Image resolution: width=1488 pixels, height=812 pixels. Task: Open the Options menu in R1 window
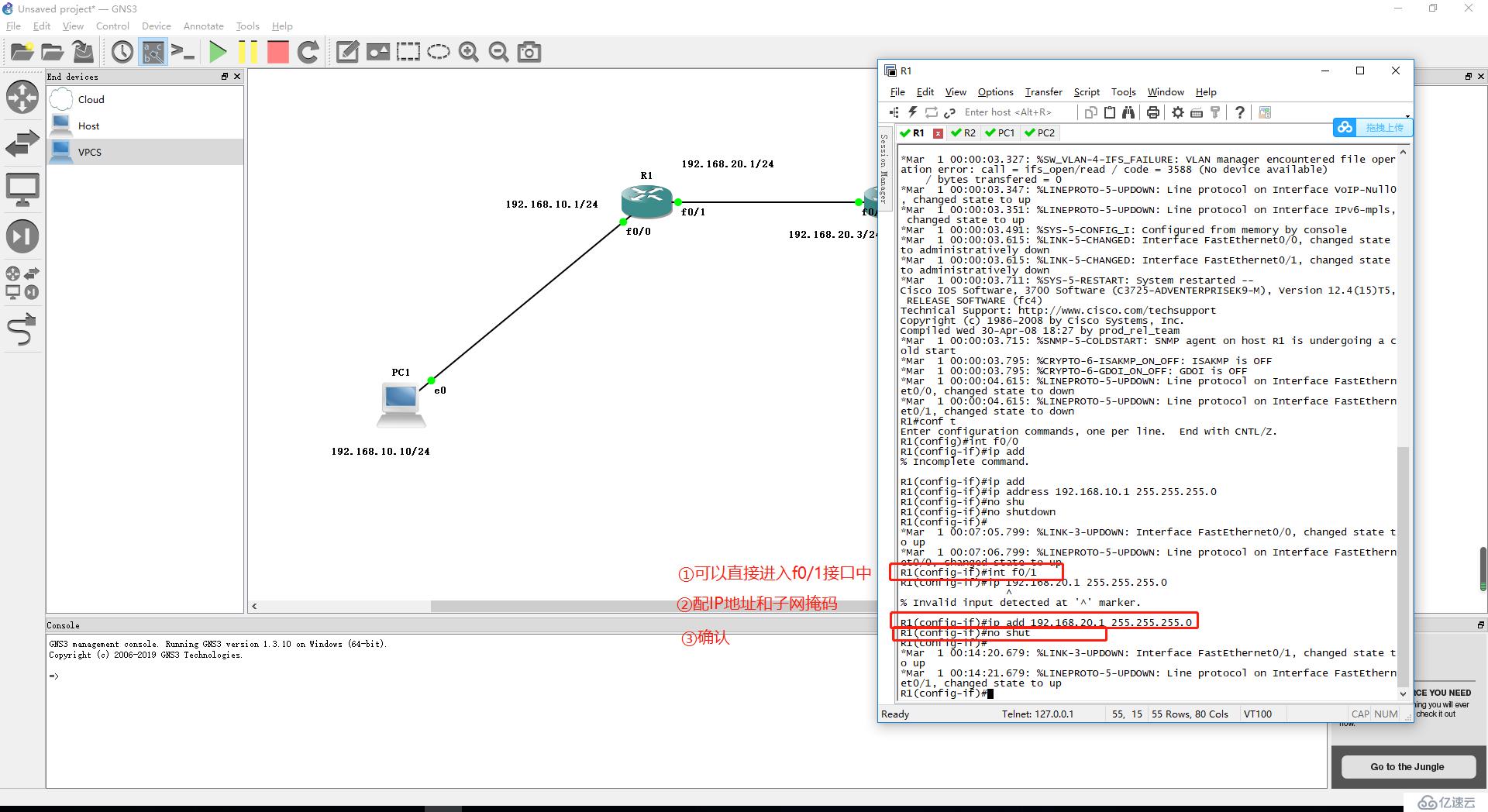(995, 91)
